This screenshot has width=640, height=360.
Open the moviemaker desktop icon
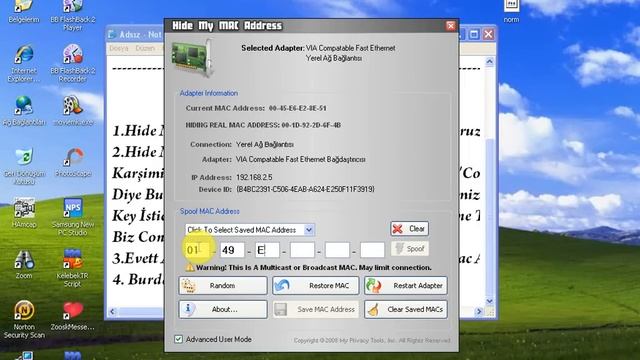[x=73, y=111]
